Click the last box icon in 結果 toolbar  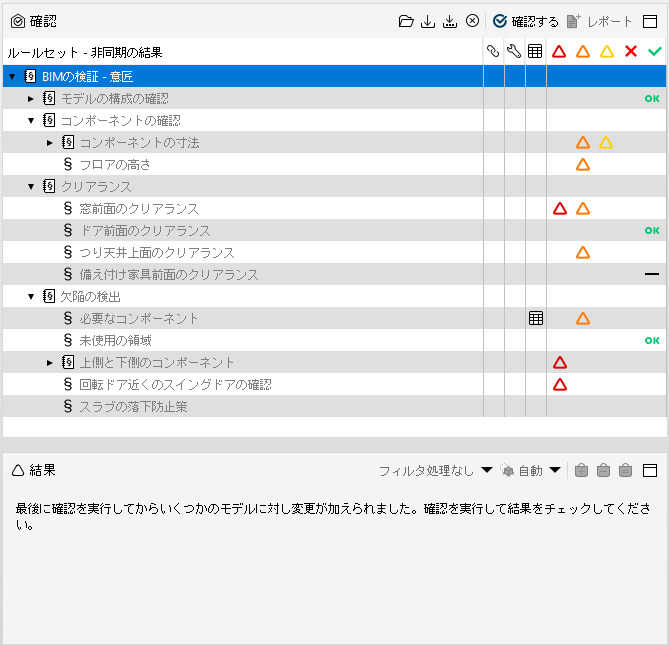point(625,471)
